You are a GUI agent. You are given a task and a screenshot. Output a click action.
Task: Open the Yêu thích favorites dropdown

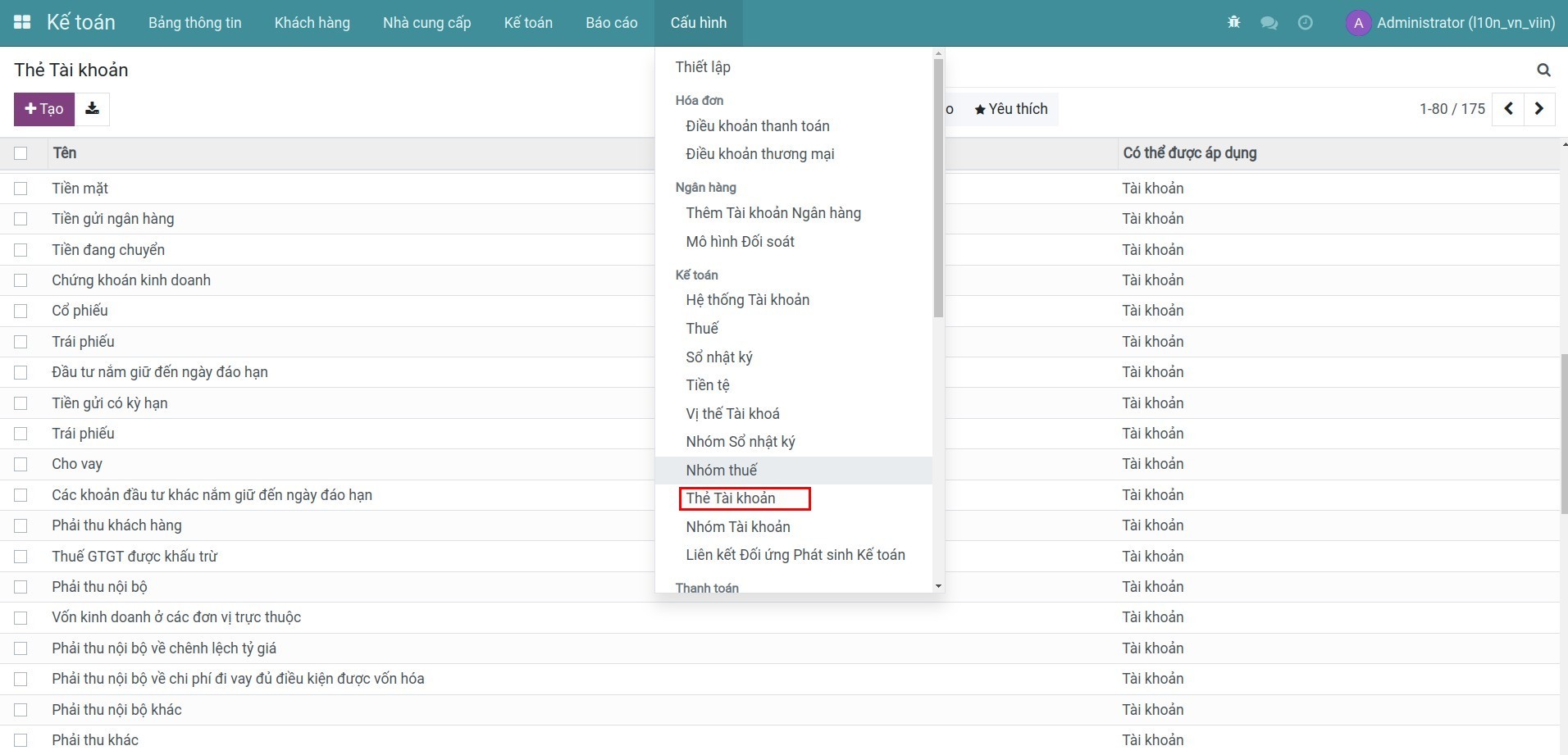pyautogui.click(x=1010, y=109)
